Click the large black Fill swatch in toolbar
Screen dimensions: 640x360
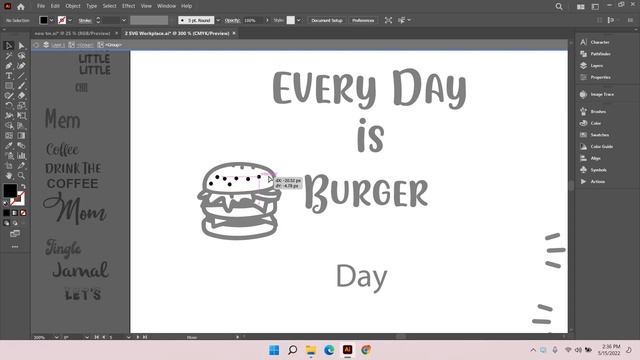(10, 191)
